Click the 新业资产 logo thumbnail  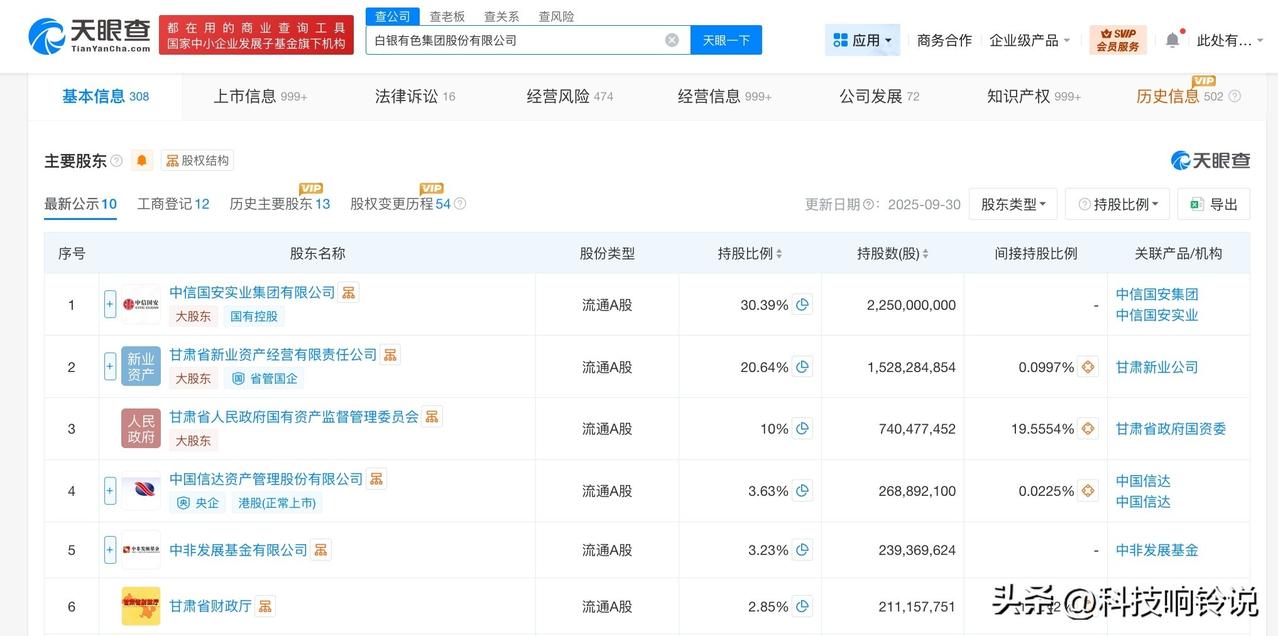141,366
